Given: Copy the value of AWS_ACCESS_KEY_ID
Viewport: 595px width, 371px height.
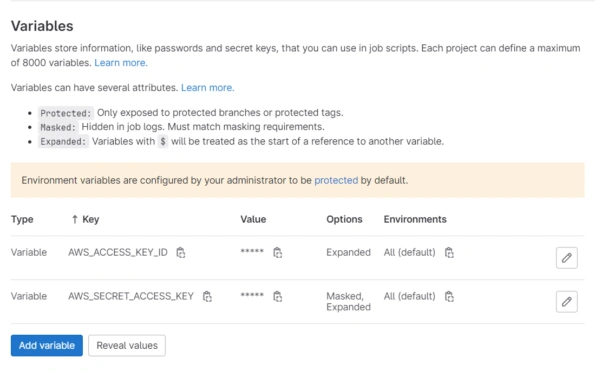Looking at the screenshot, I should click(277, 253).
